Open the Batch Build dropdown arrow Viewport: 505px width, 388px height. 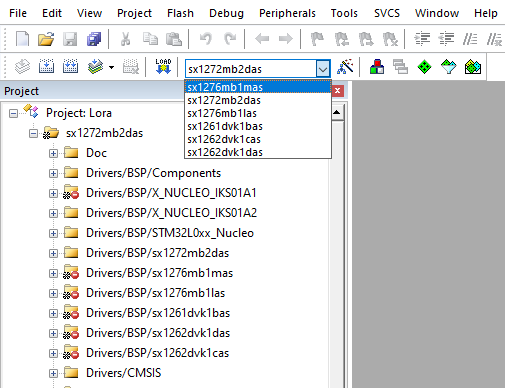pyautogui.click(x=111, y=67)
